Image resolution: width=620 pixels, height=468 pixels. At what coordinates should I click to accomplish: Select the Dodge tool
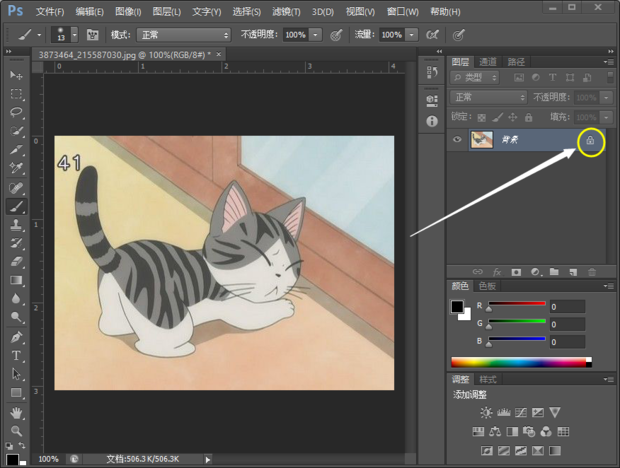(16, 317)
